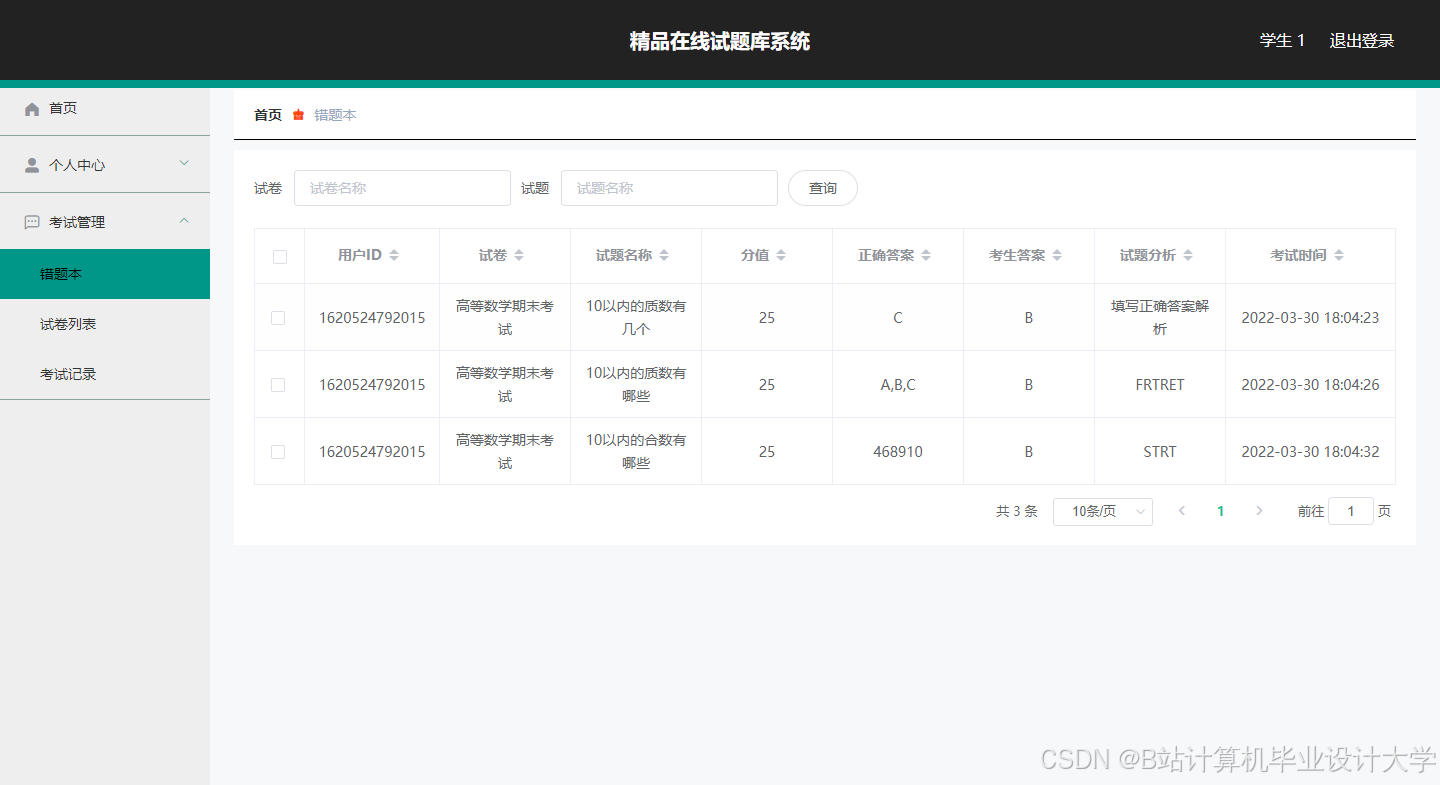The image size is (1440, 785).
Task: Open 考试记录 in the sidebar
Action: click(x=105, y=374)
